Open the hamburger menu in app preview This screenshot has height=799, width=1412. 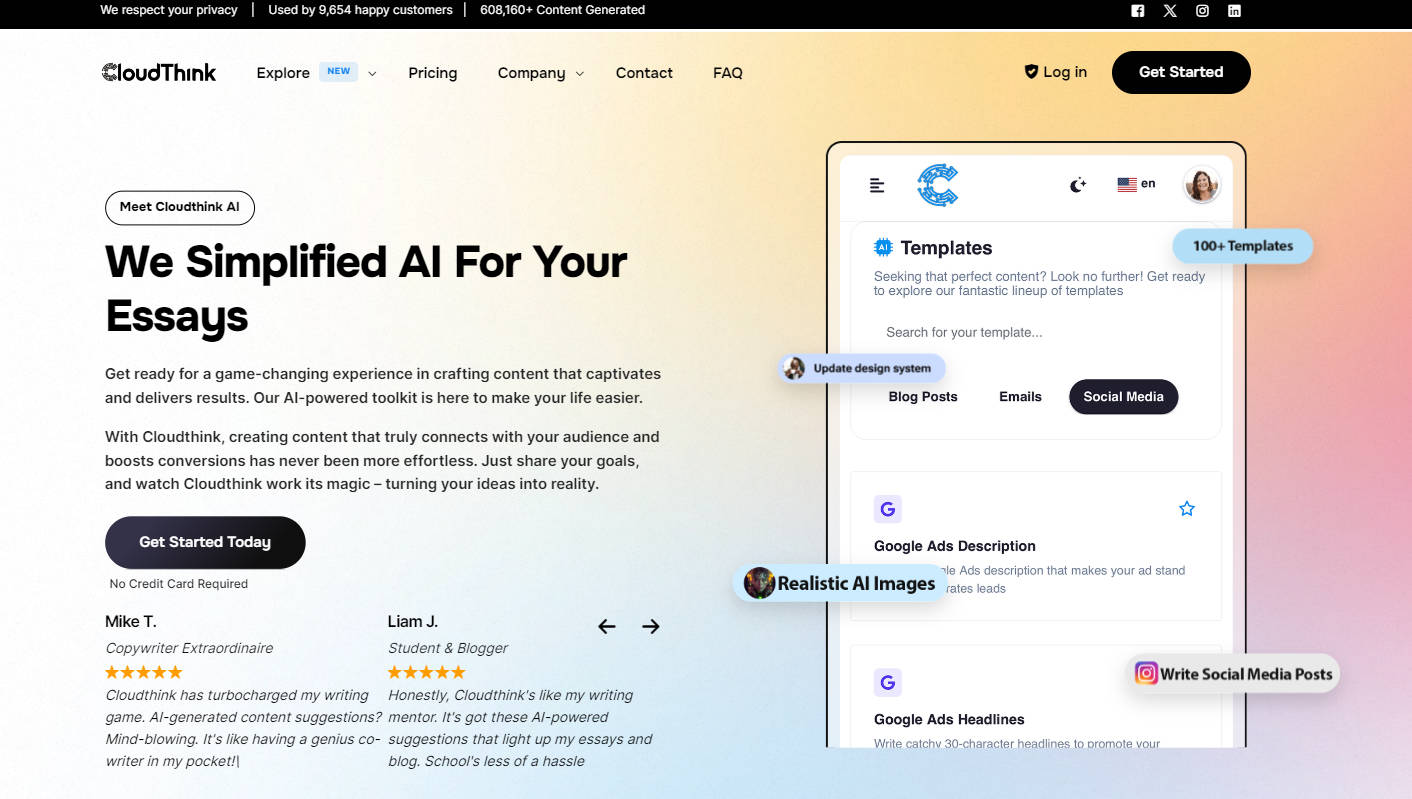click(x=877, y=185)
